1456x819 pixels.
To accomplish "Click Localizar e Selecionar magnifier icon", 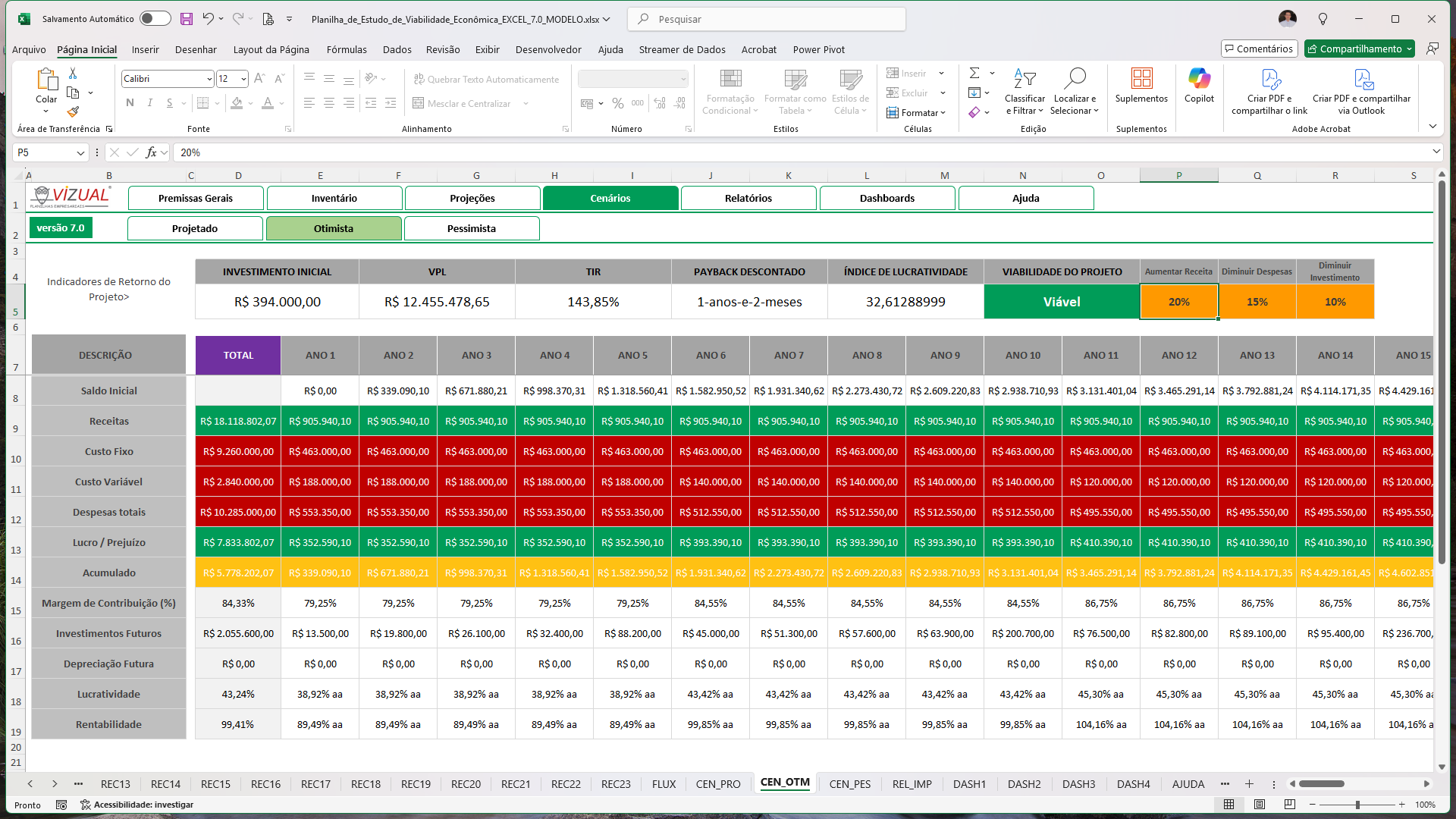I will (1075, 79).
